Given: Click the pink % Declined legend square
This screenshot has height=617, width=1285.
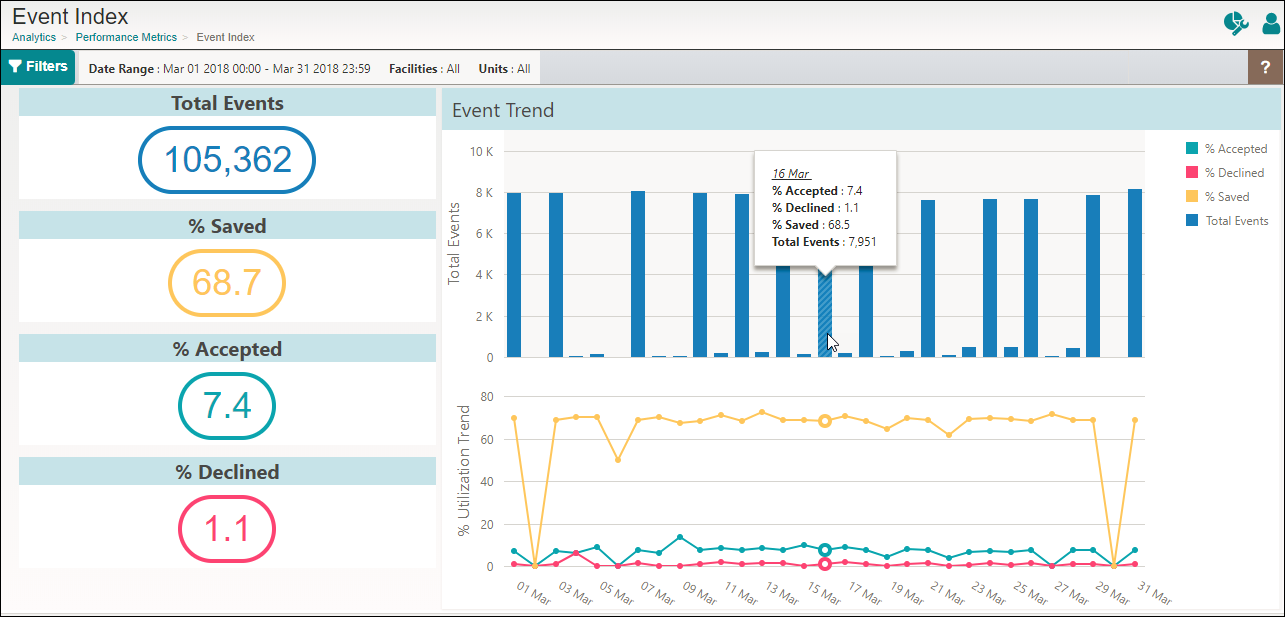Looking at the screenshot, I should (1191, 173).
